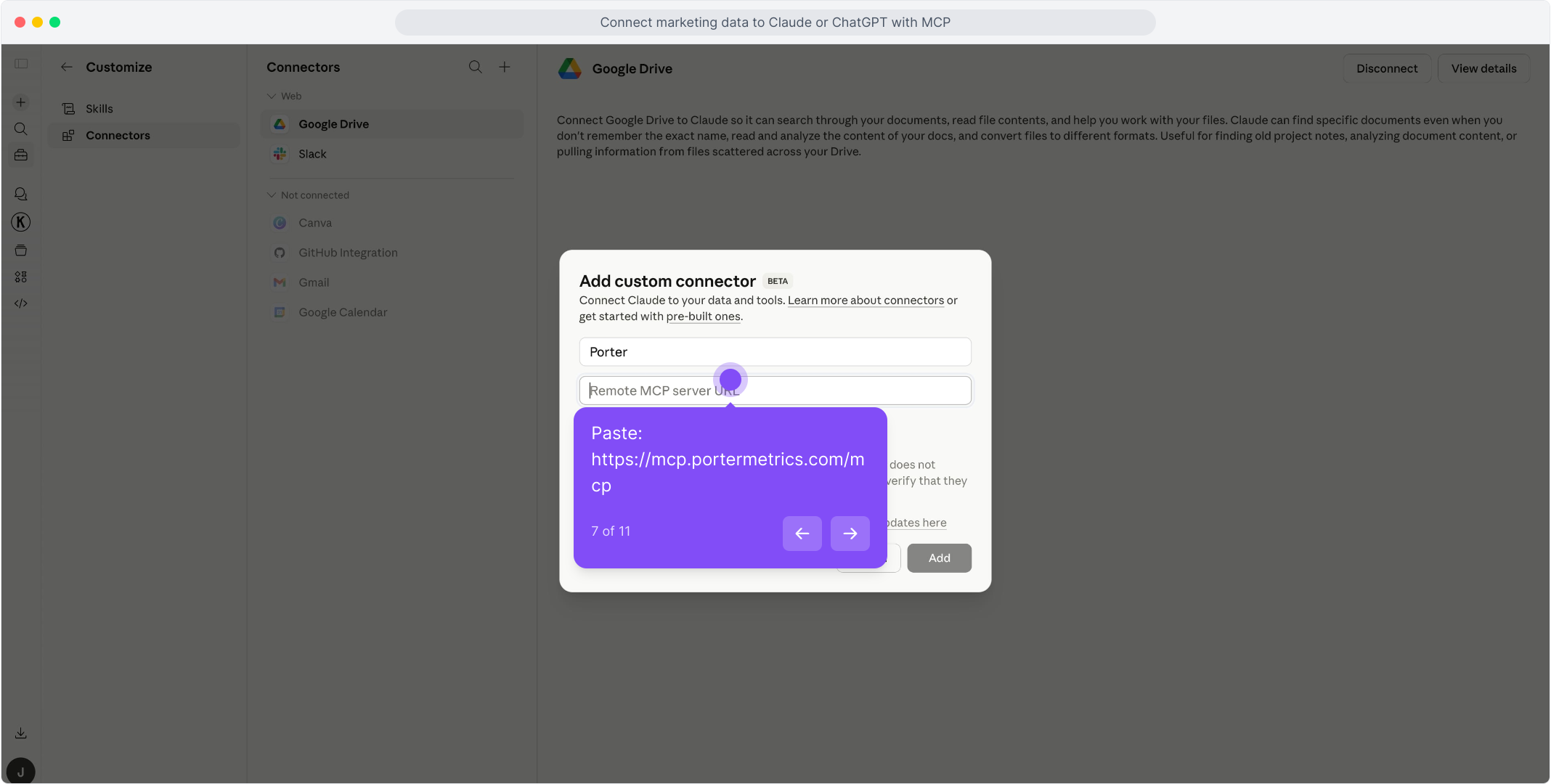Go back using the Customize arrow

pyautogui.click(x=66, y=67)
